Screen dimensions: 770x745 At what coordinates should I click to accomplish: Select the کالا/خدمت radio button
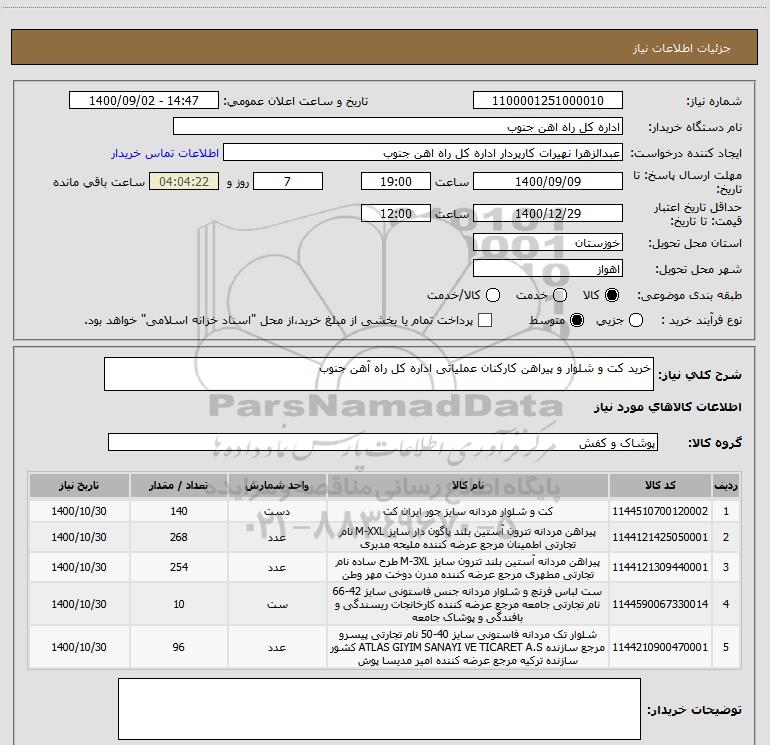493,295
